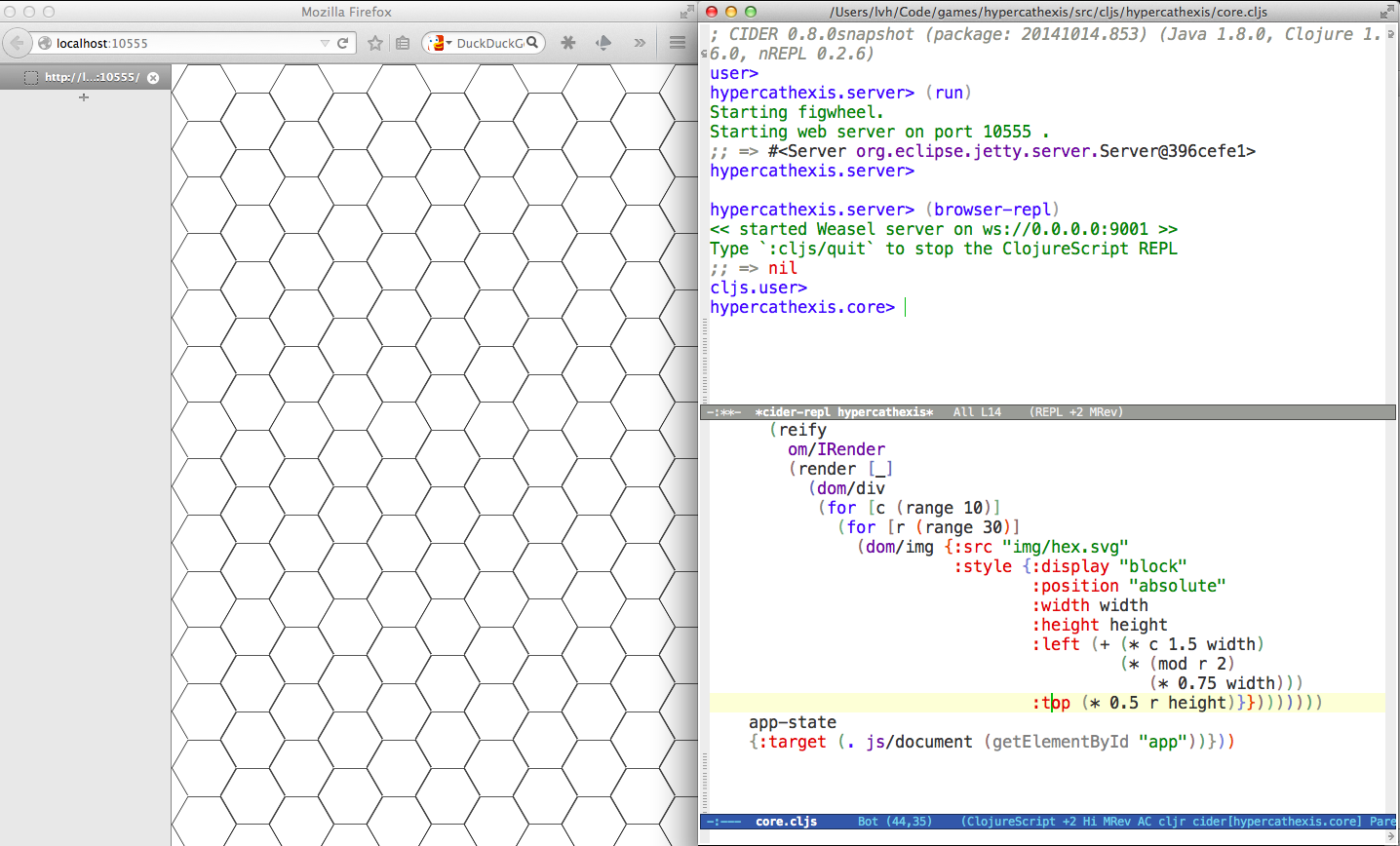Click the *cider-repl hypercathexis* mode line buffer name
The height and width of the screenshot is (846, 1400).
coord(843,412)
